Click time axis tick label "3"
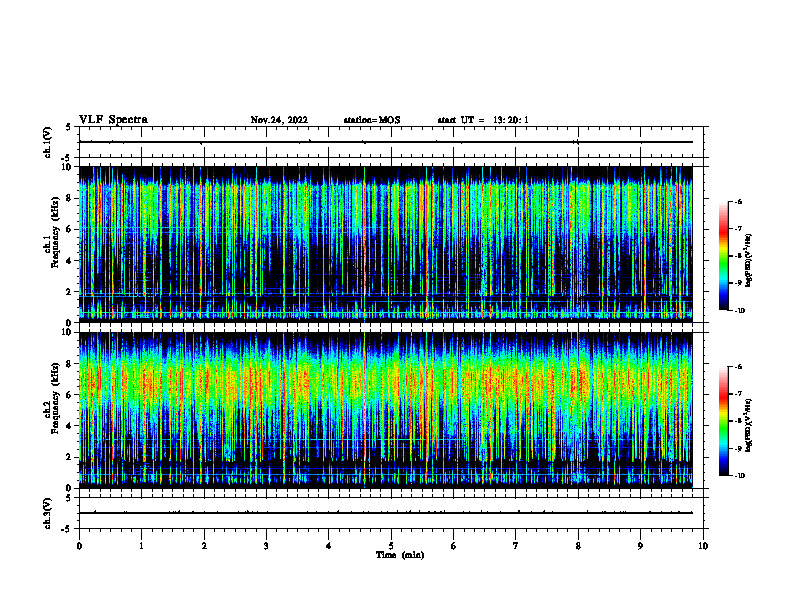Image resolution: width=792 pixels, height=612 pixels. click(x=266, y=546)
